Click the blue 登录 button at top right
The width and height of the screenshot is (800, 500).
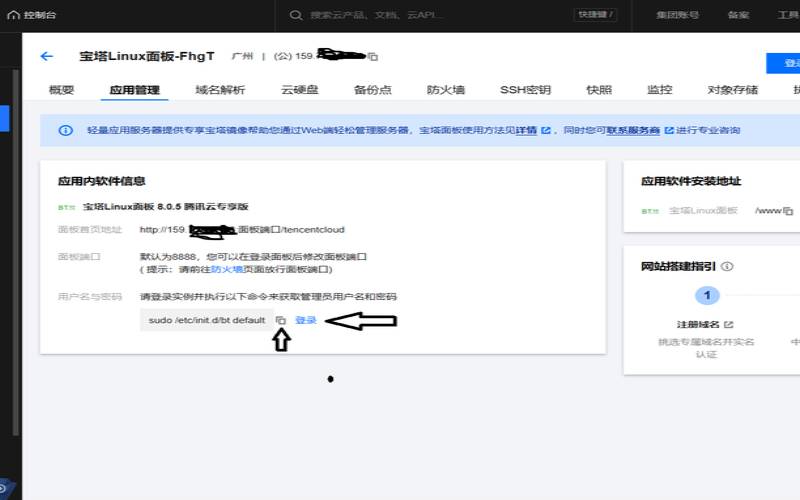tap(783, 63)
